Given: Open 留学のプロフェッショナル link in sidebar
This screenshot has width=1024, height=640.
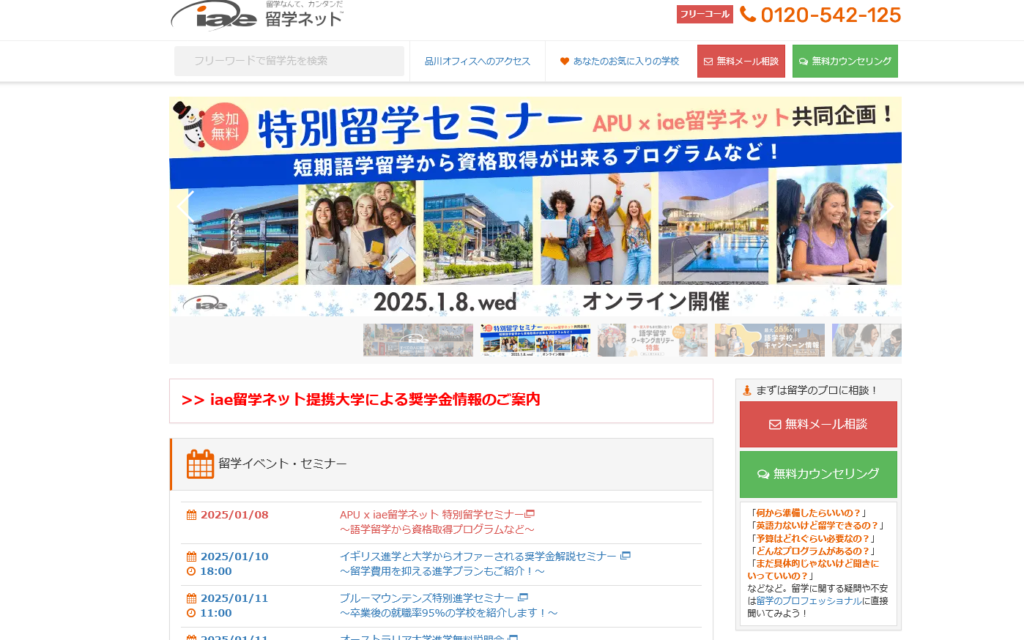Looking at the screenshot, I should (809, 601).
